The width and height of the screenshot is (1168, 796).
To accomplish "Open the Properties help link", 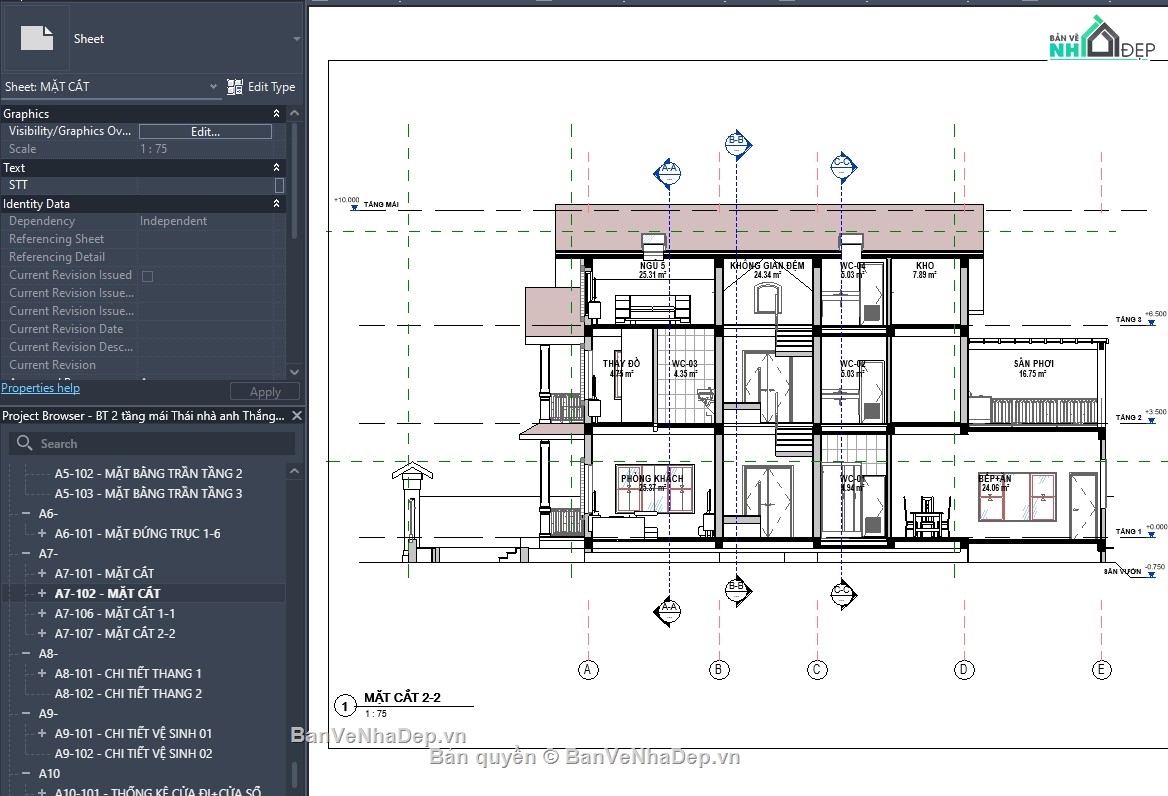I will (x=40, y=387).
